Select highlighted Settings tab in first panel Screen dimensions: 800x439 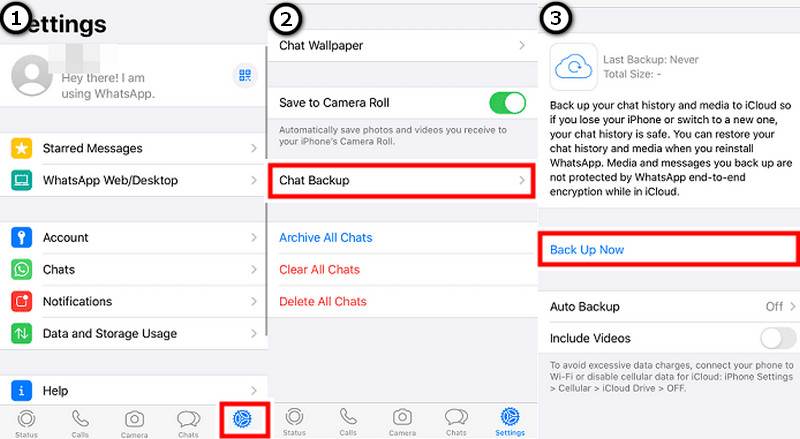244,420
